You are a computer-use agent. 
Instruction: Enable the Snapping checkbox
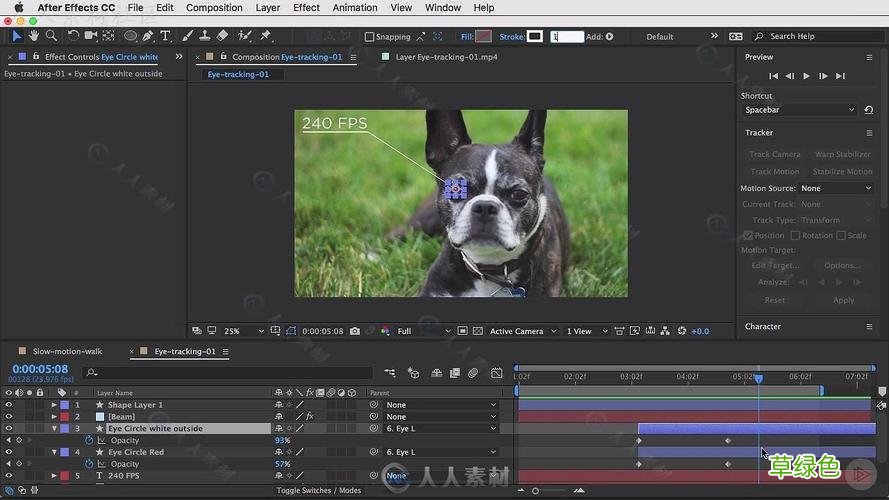click(370, 37)
